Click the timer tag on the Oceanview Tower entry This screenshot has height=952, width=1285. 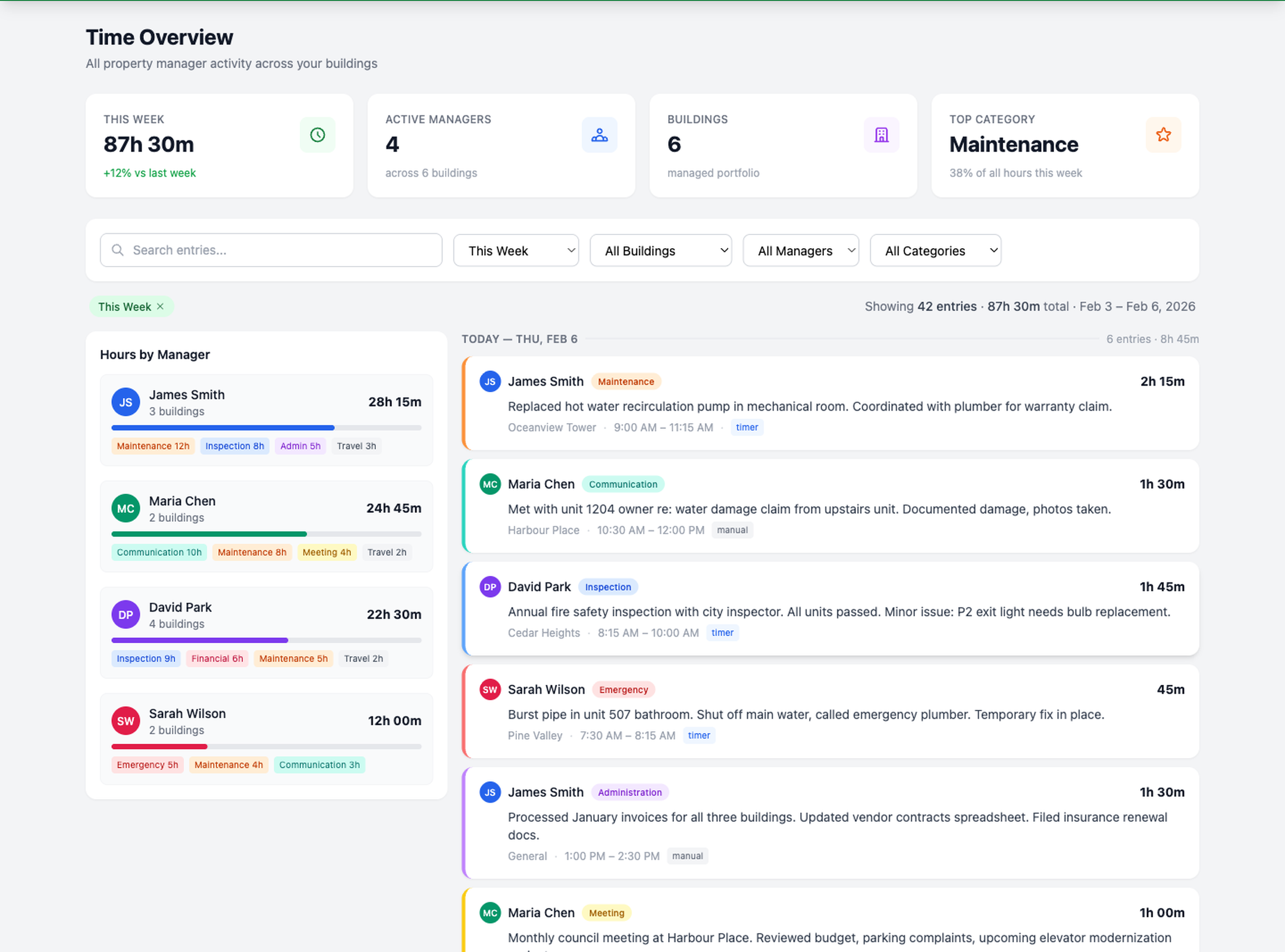pyautogui.click(x=747, y=427)
